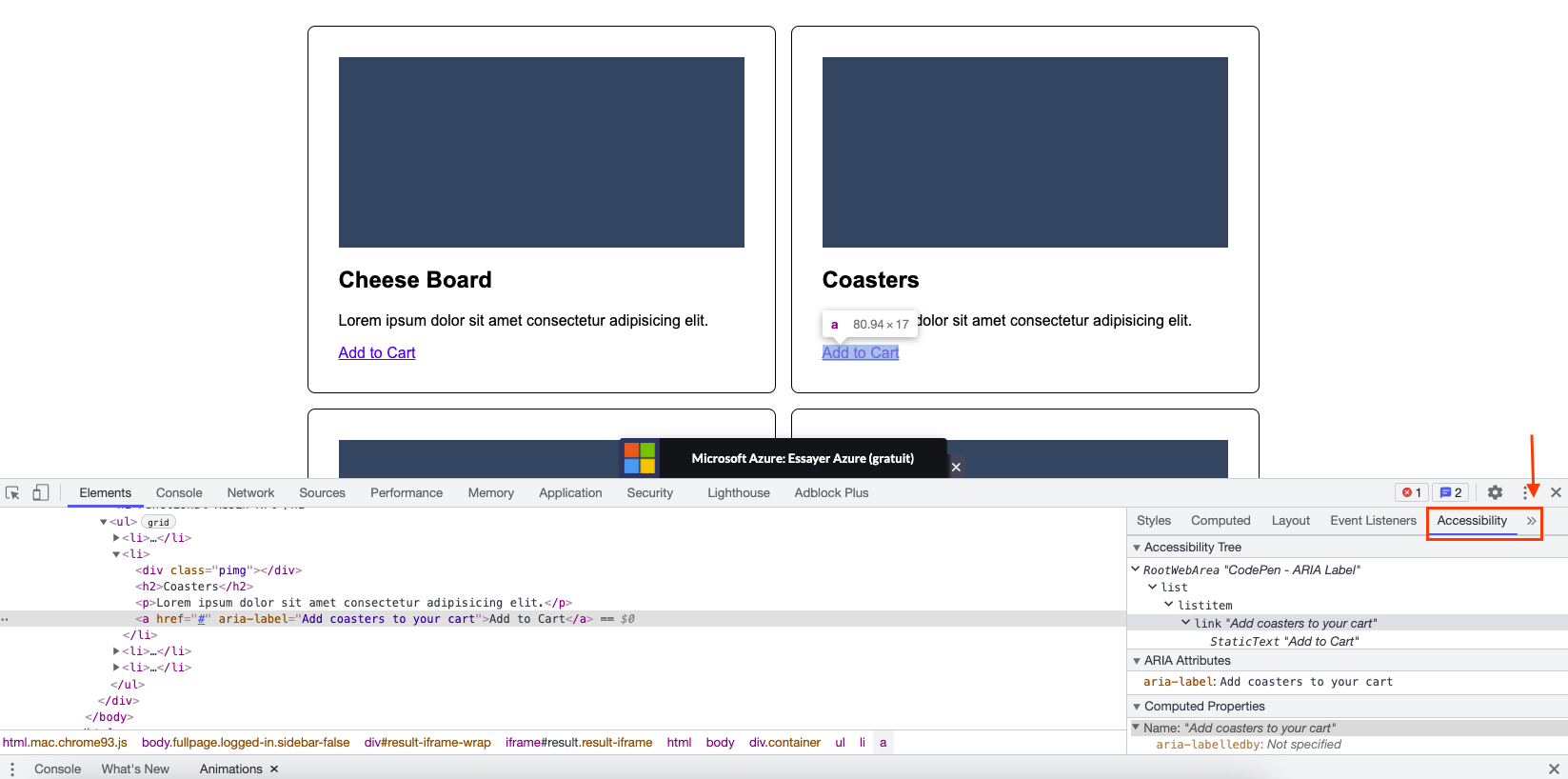This screenshot has width=1568, height=779.
Task: Close the DevTools panel
Action: pos(1556,492)
